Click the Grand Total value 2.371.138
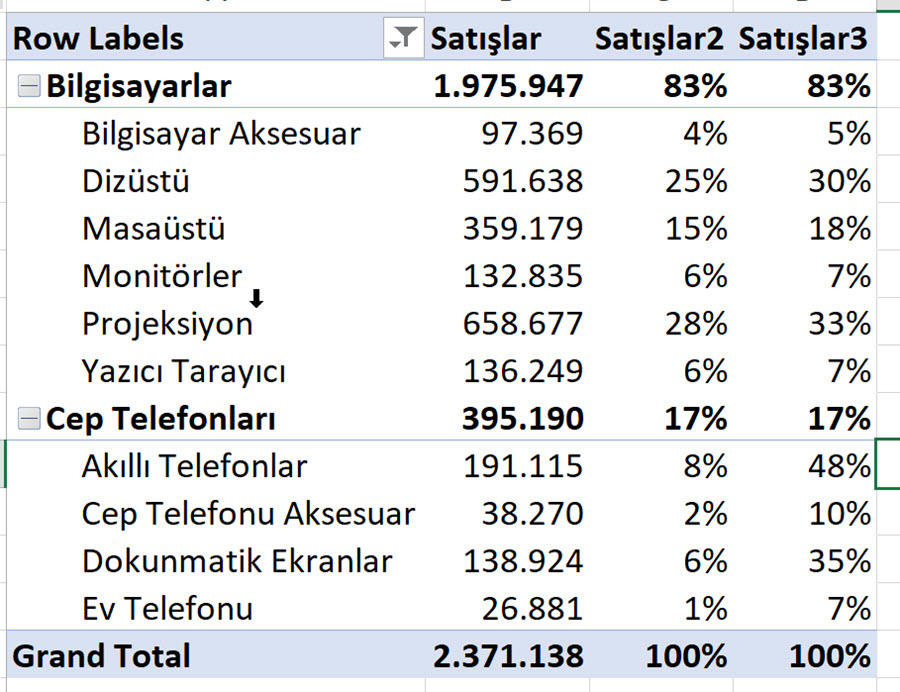This screenshot has width=900, height=692. coord(509,656)
